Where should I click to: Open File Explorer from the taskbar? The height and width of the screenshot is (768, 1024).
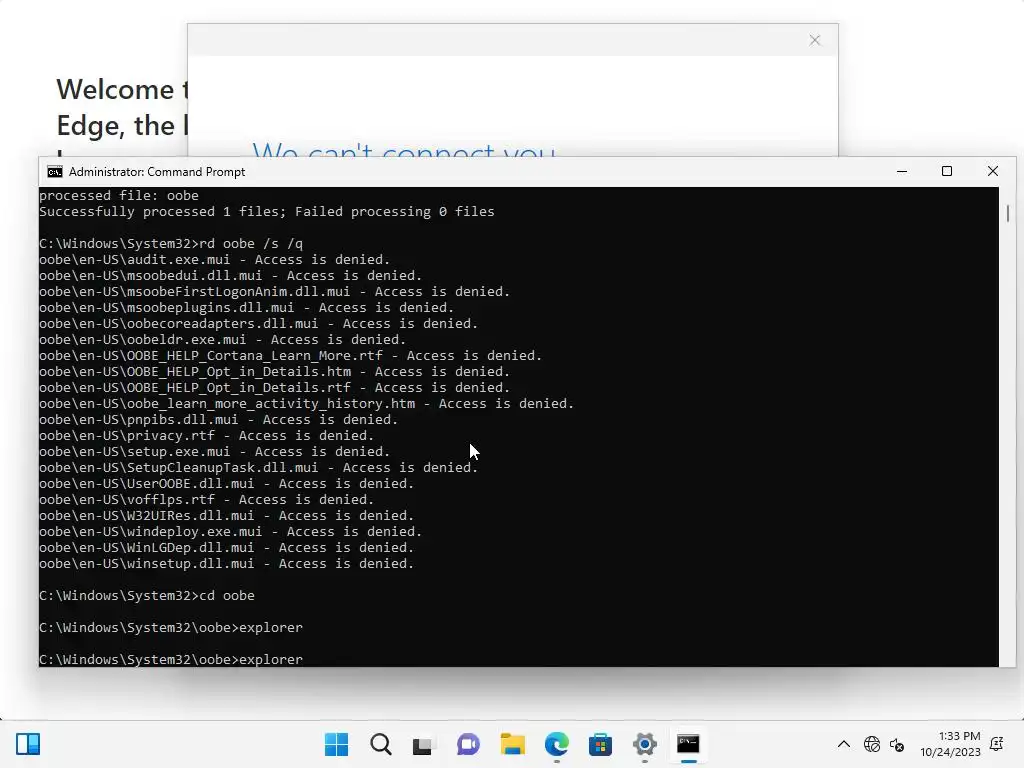point(513,744)
